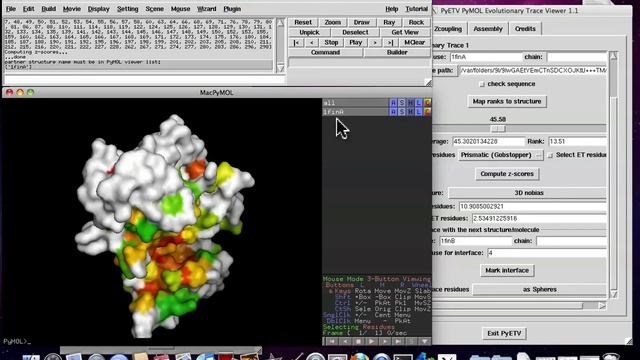Image resolution: width=640 pixels, height=360 pixels.
Task: Play movie using viewer bottom bar
Action: (371, 341)
